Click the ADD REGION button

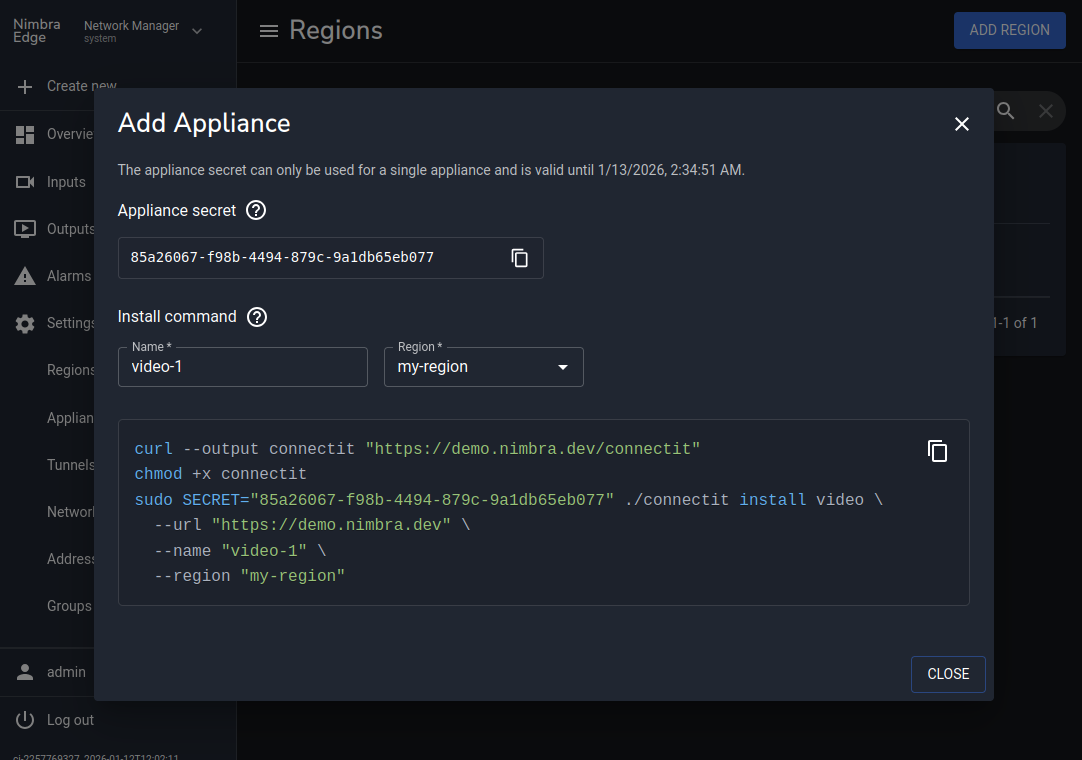coord(1009,30)
